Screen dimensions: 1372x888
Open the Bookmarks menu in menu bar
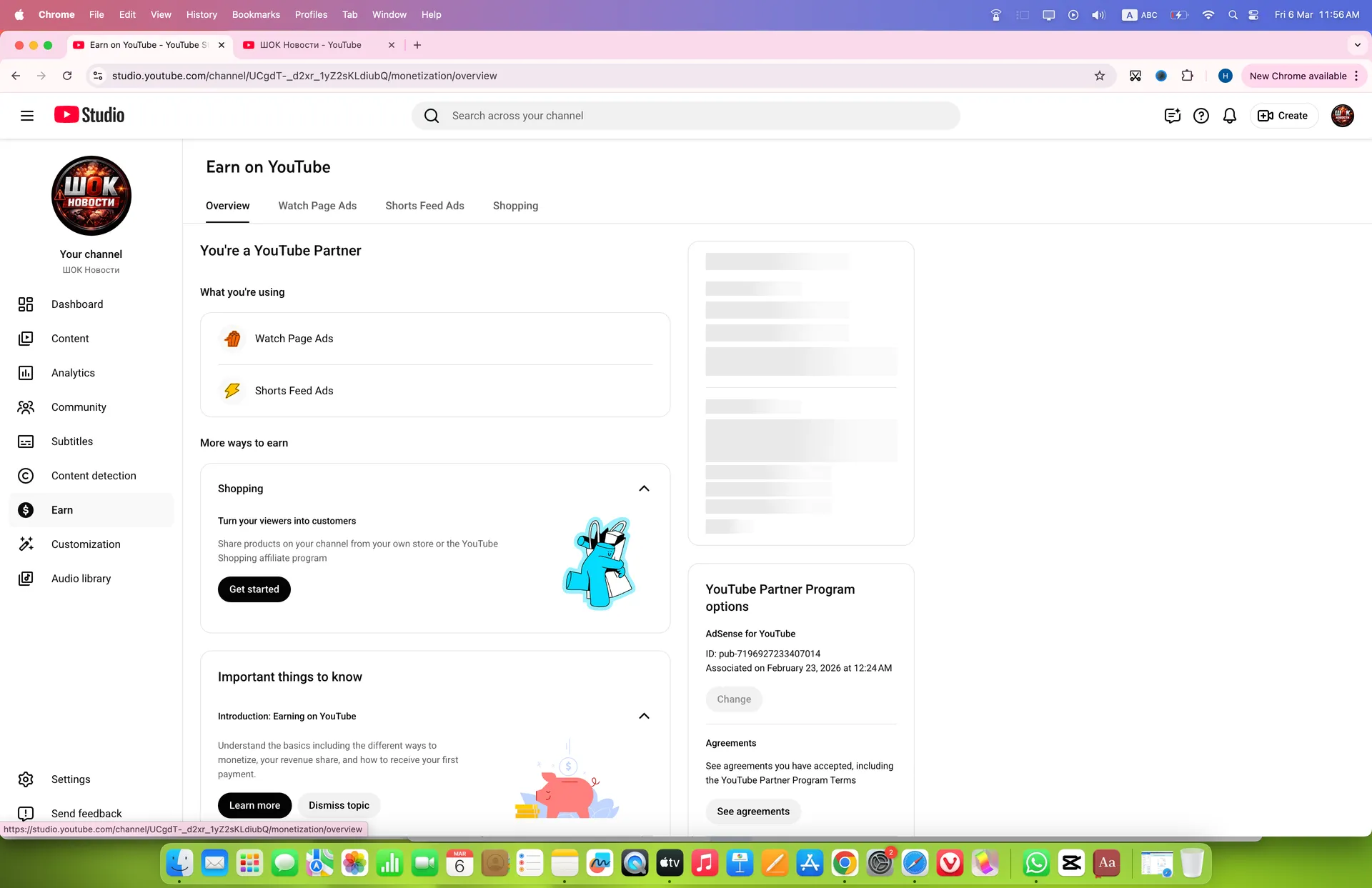click(x=256, y=14)
